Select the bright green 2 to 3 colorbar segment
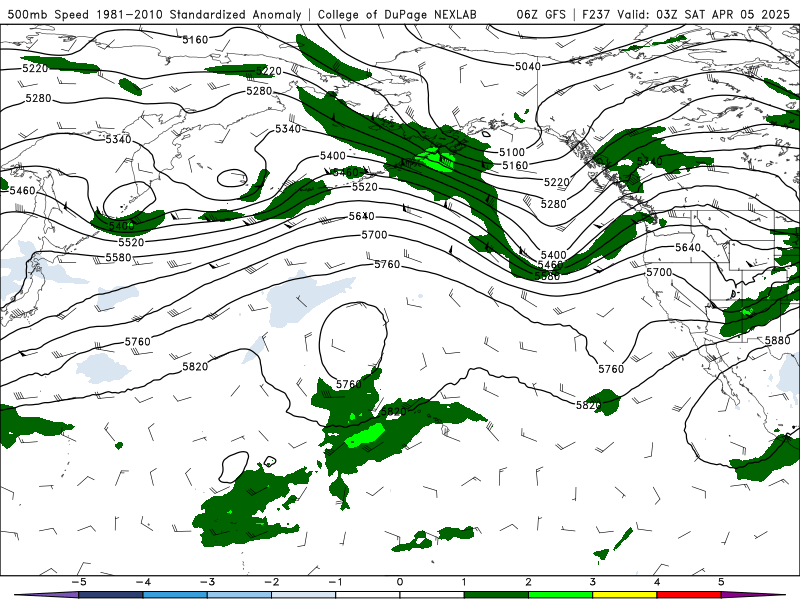 [x=560, y=595]
